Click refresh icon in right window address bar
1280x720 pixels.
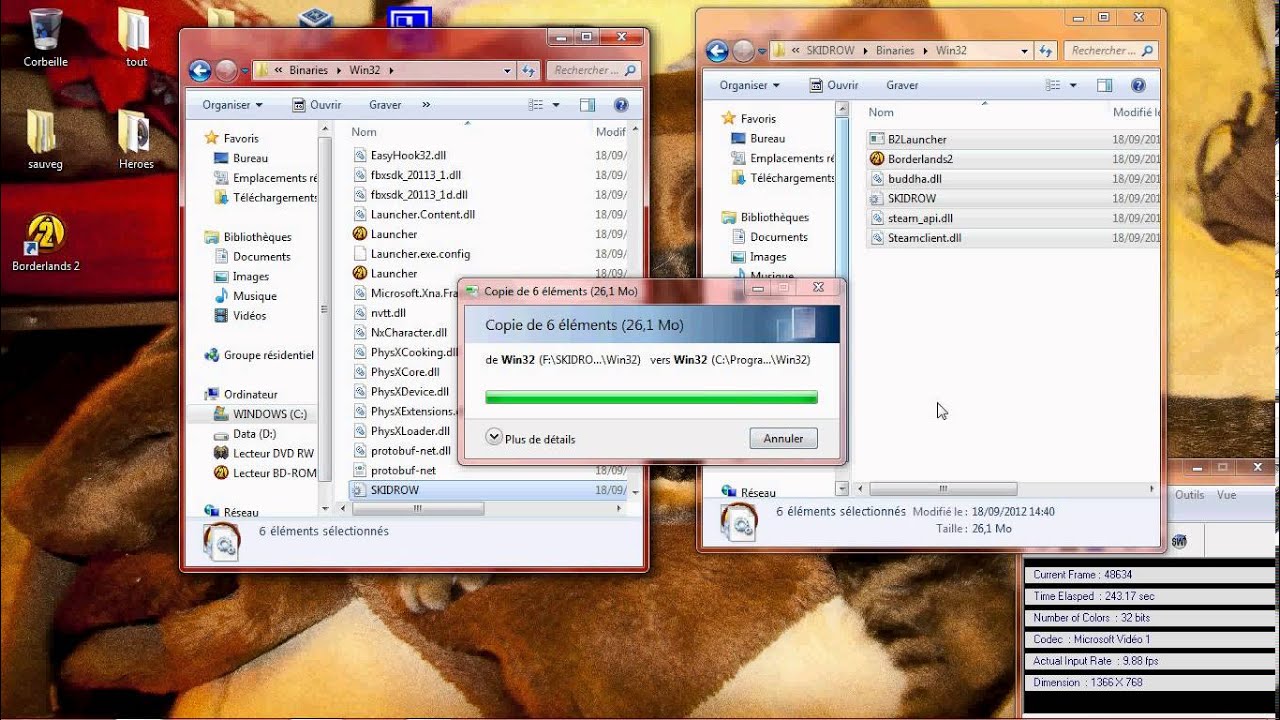[x=1046, y=50]
